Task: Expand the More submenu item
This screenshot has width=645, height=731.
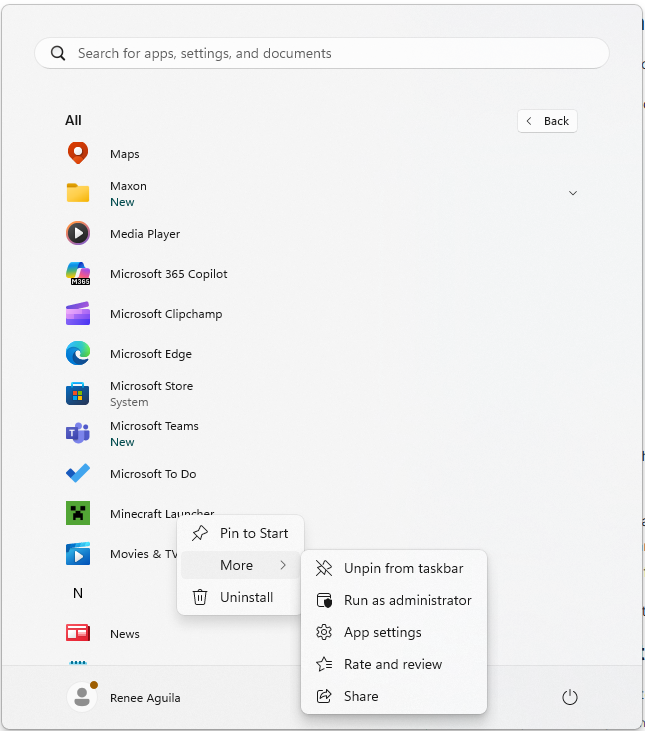Action: (240, 565)
